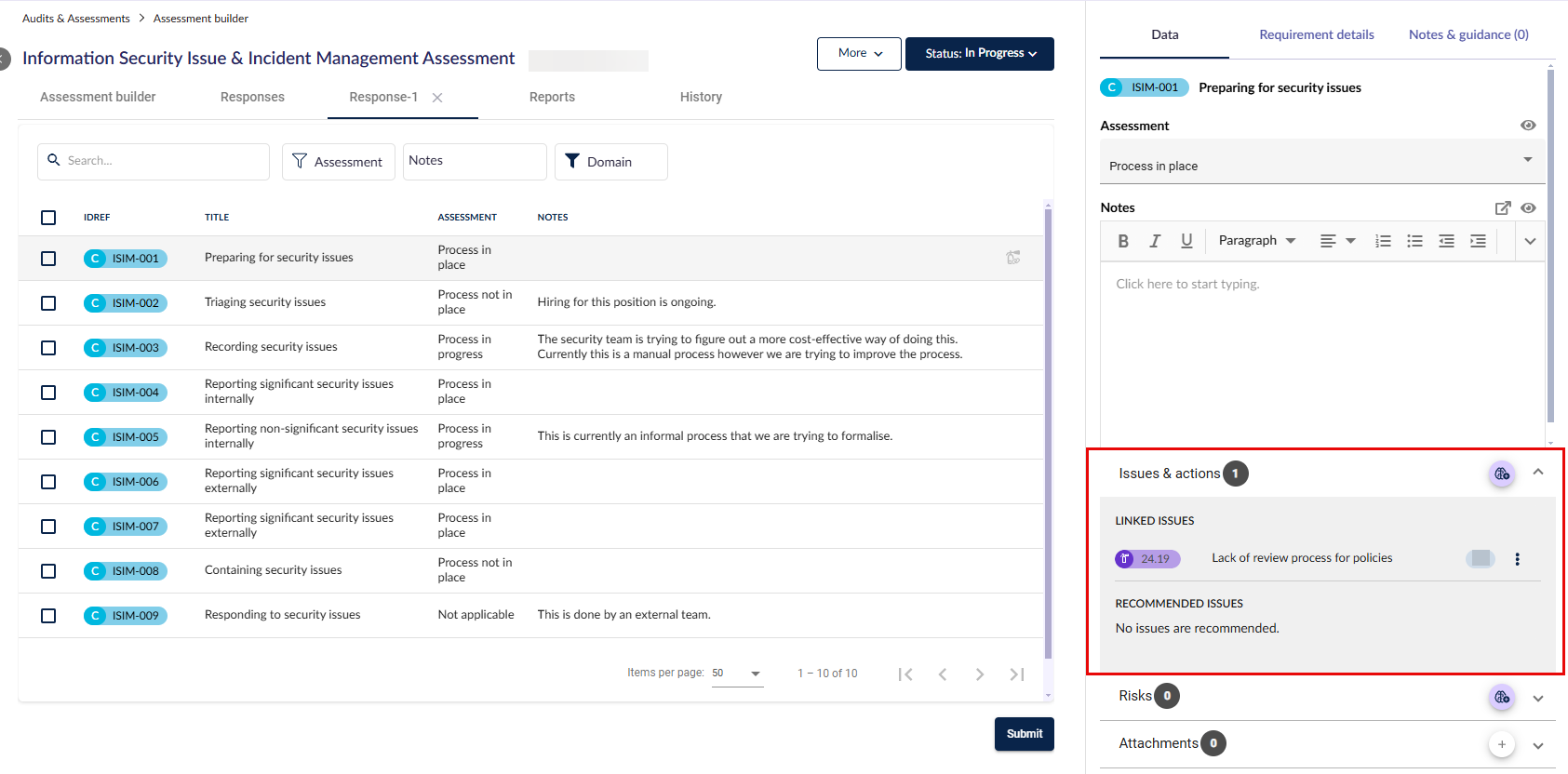Screen dimensions: 1568x774
Task: Click the back arrow beside assessment title
Action: point(4,59)
